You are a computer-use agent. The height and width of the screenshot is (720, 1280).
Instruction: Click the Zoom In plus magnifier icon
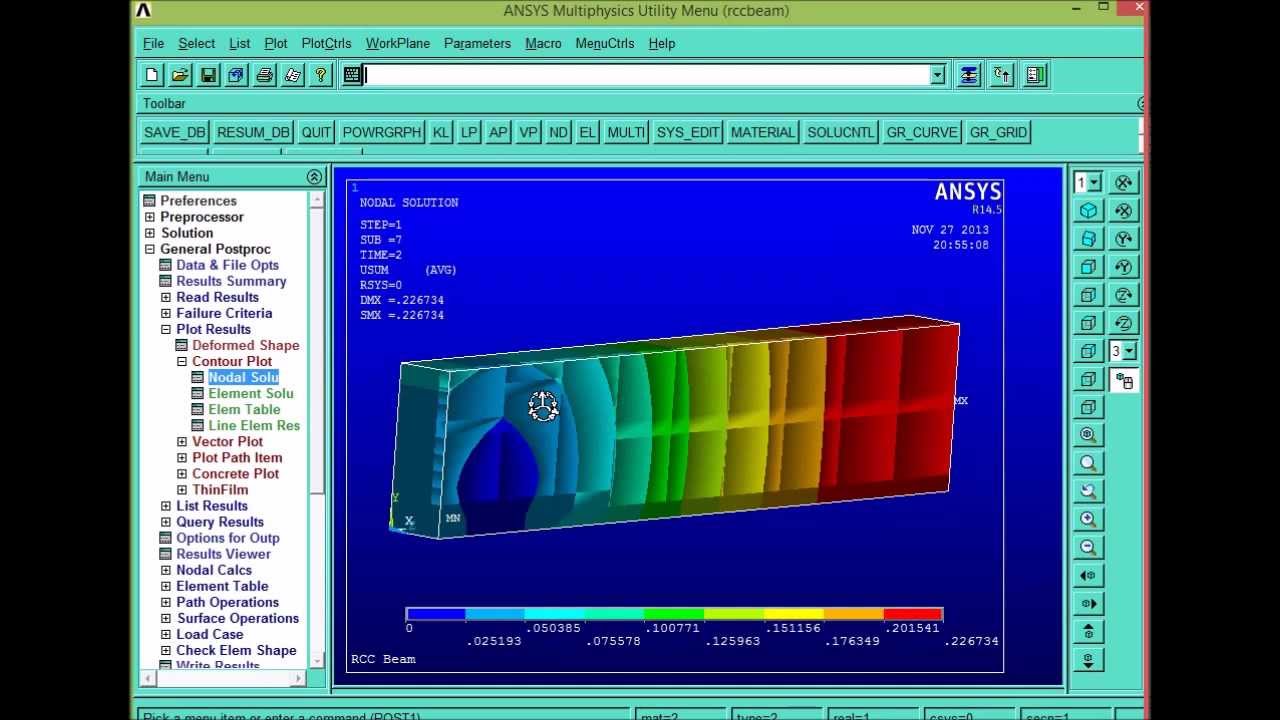click(1088, 519)
